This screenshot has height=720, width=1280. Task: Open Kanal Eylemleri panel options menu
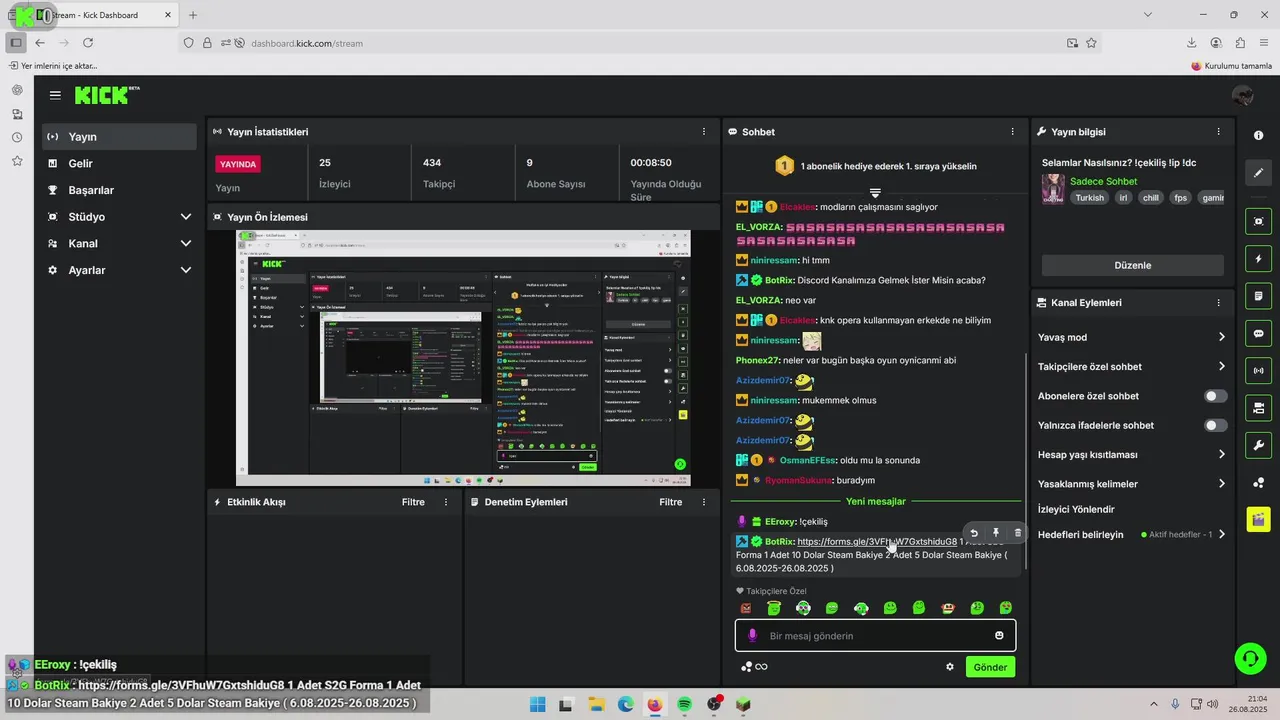tap(1218, 303)
